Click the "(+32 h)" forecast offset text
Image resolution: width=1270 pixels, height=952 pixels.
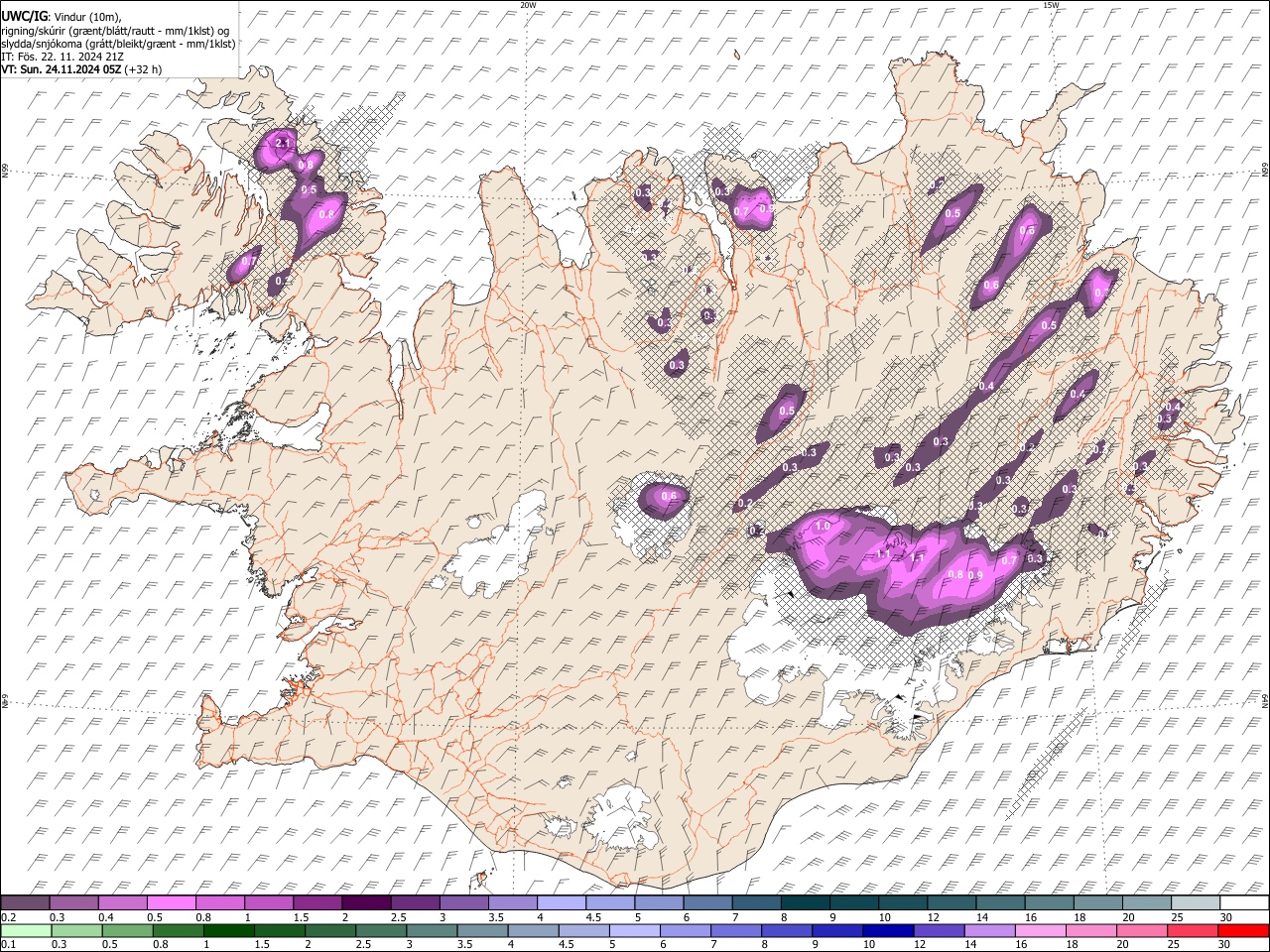[143, 69]
